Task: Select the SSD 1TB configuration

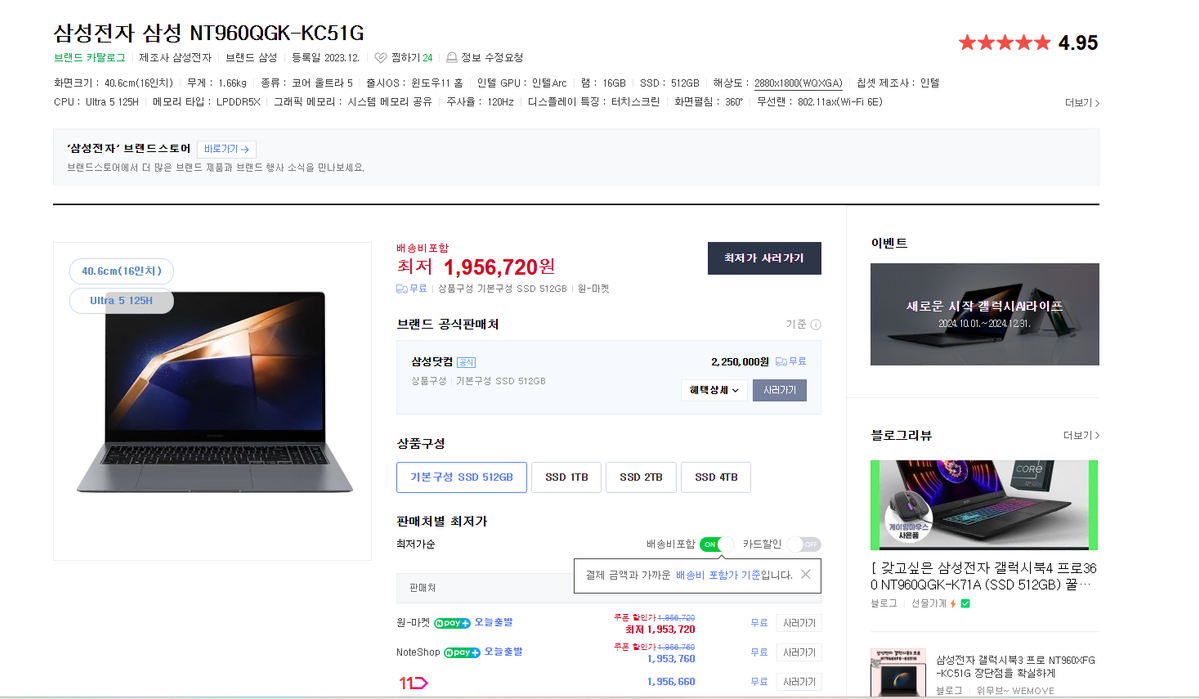Action: pyautogui.click(x=567, y=477)
